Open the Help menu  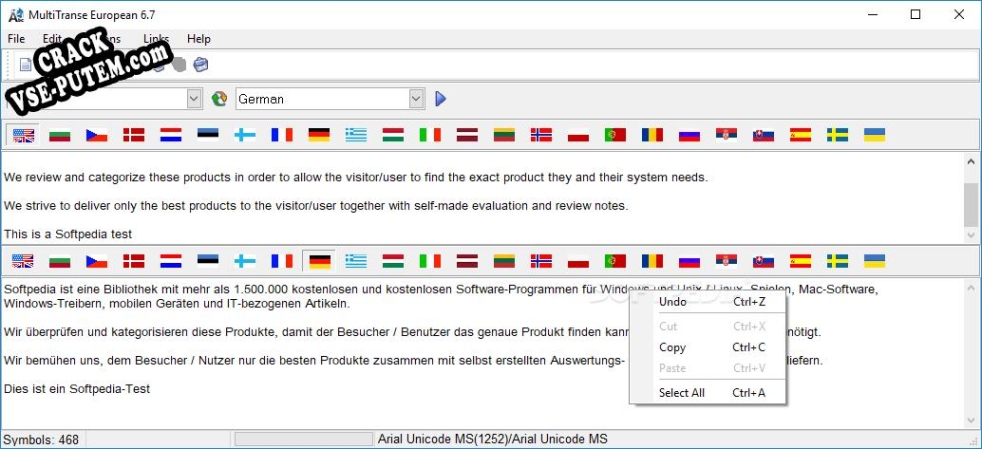199,39
